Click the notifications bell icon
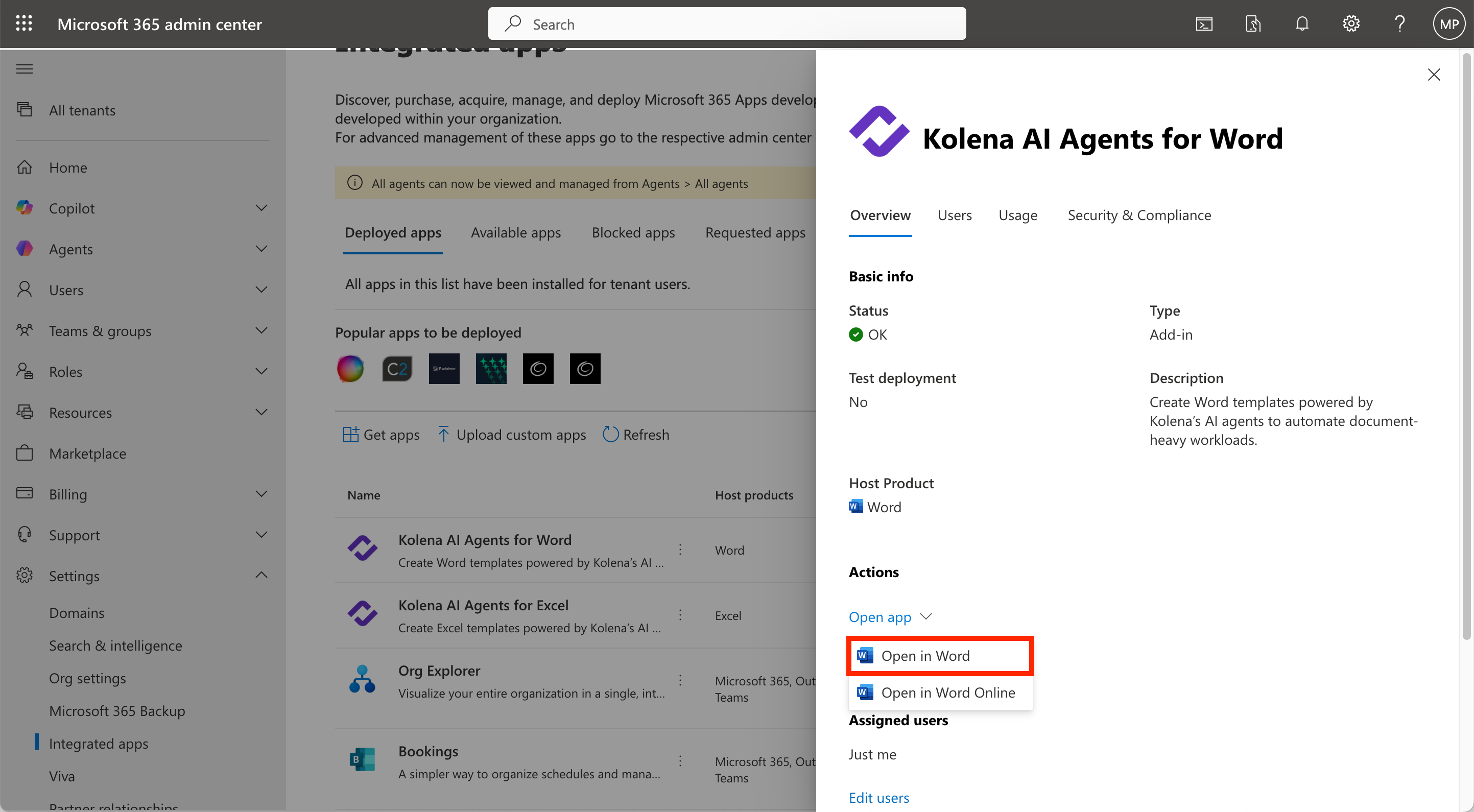 (x=1302, y=24)
